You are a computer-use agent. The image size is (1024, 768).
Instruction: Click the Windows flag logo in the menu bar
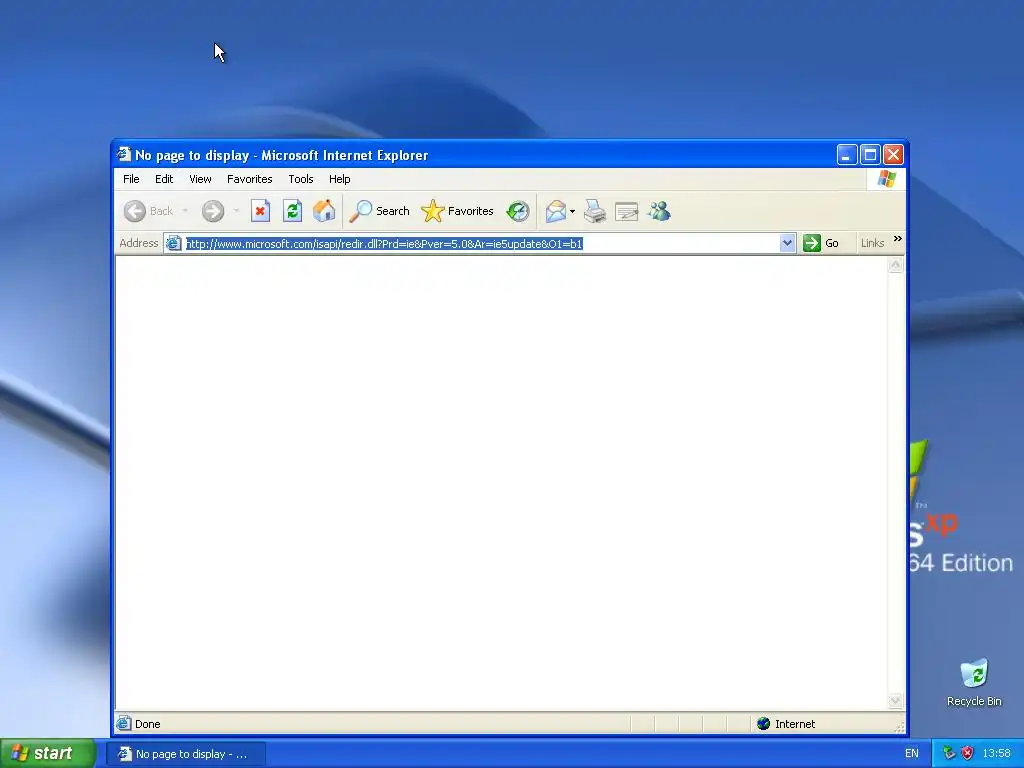[x=887, y=179]
